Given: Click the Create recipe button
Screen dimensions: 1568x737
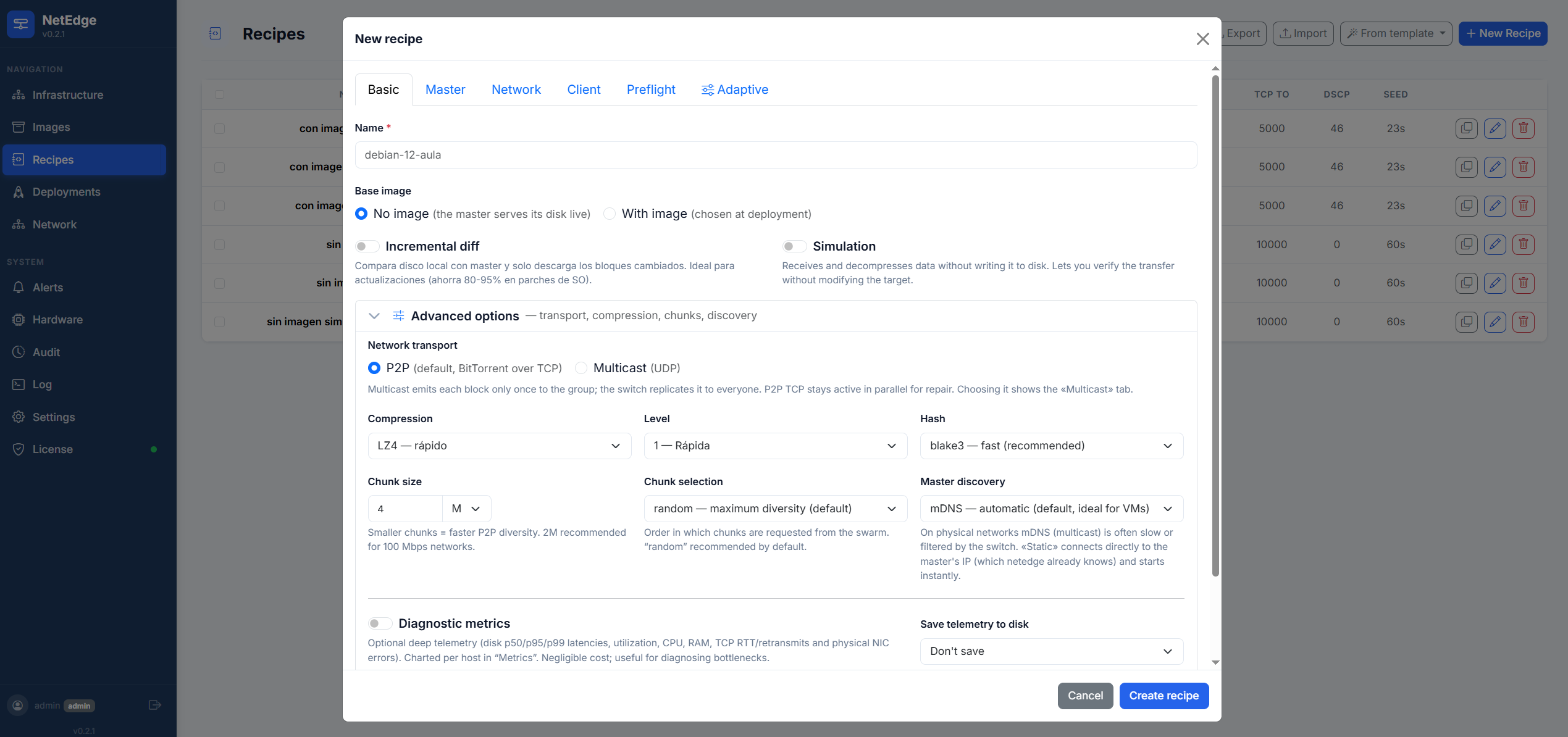Looking at the screenshot, I should [x=1164, y=696].
